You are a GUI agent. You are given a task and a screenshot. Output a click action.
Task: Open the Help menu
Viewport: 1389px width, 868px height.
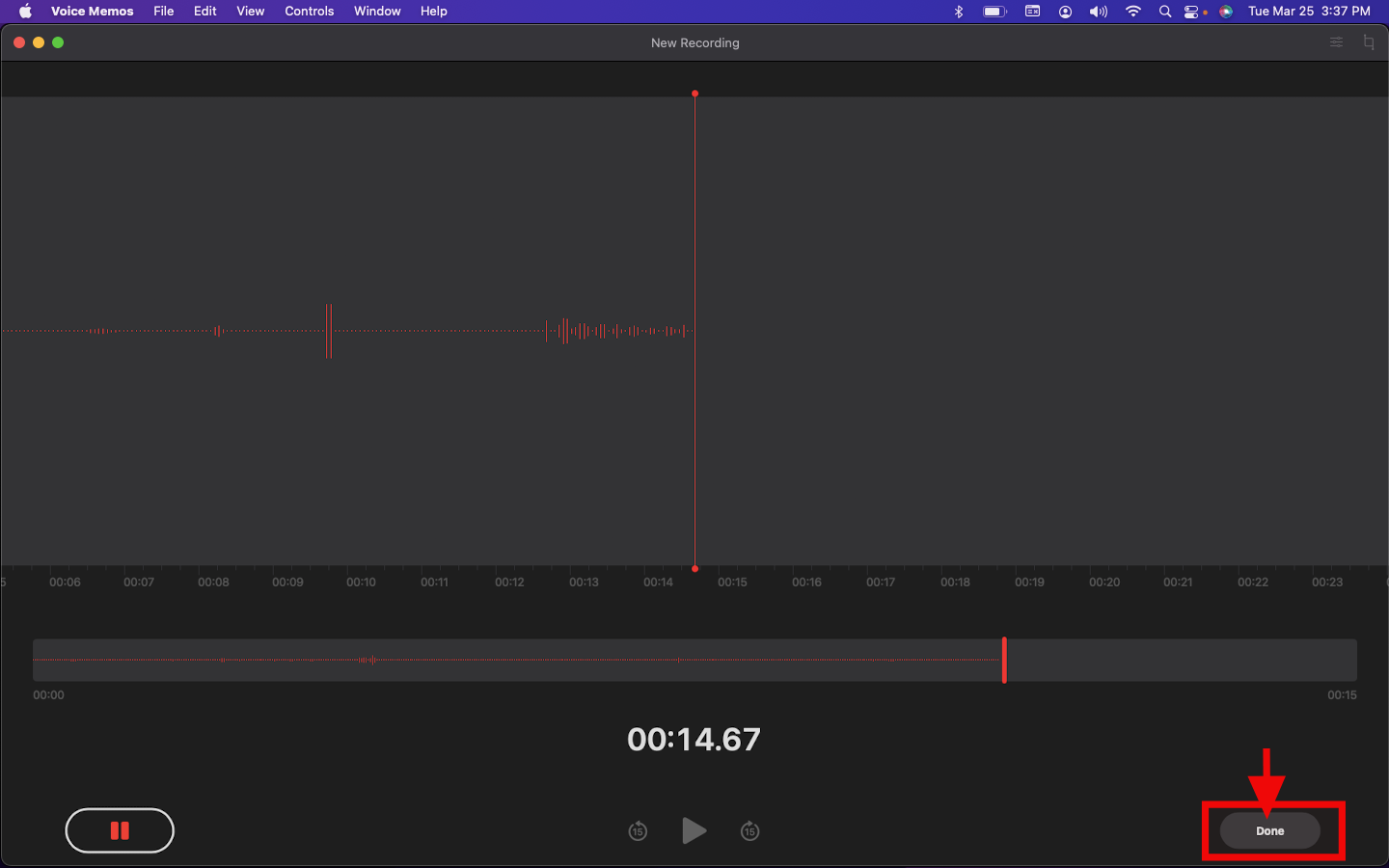click(434, 12)
